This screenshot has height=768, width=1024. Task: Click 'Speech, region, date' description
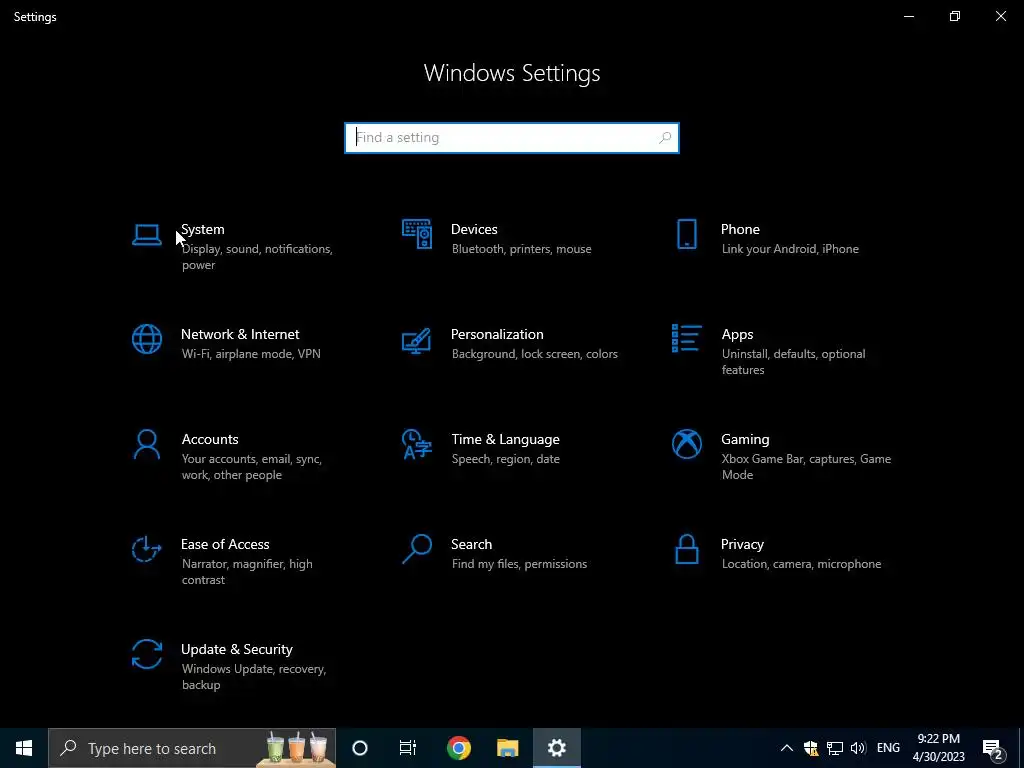click(x=505, y=459)
